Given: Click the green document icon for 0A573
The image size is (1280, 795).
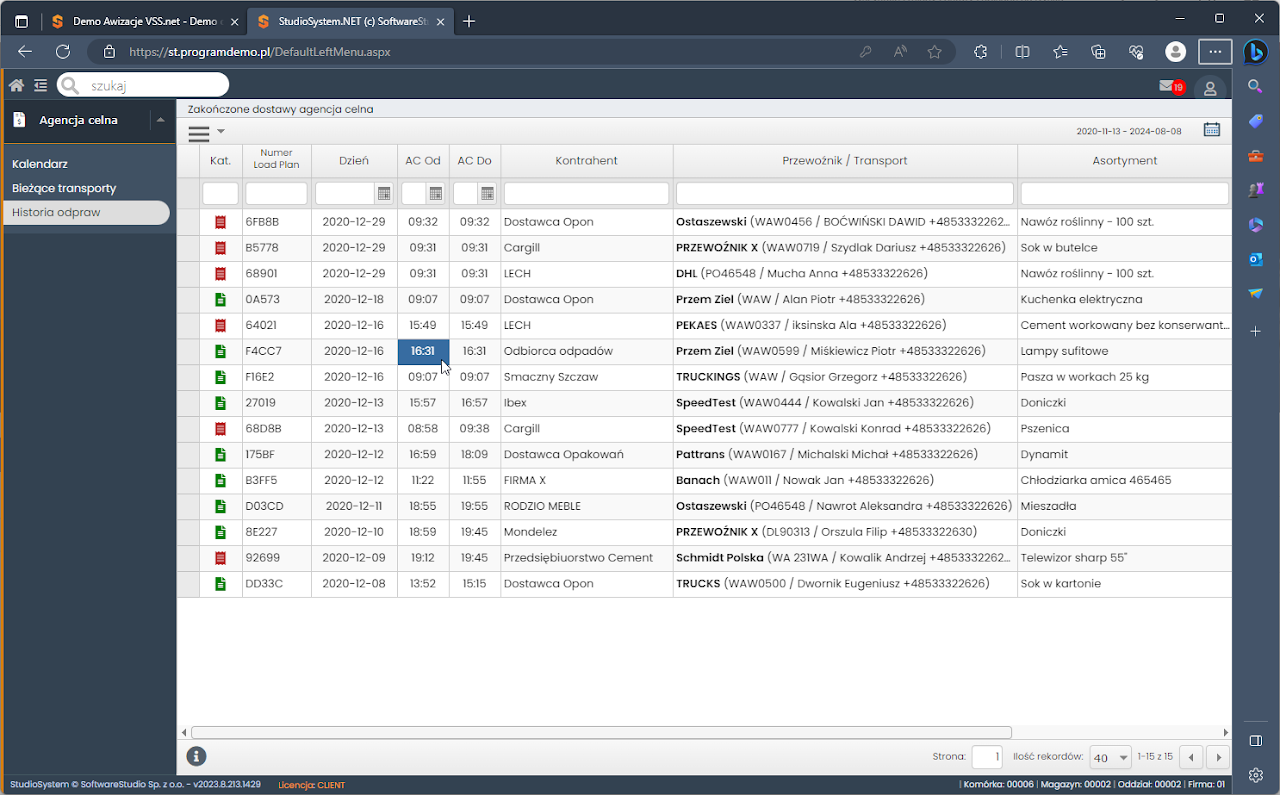Looking at the screenshot, I should (x=221, y=300).
